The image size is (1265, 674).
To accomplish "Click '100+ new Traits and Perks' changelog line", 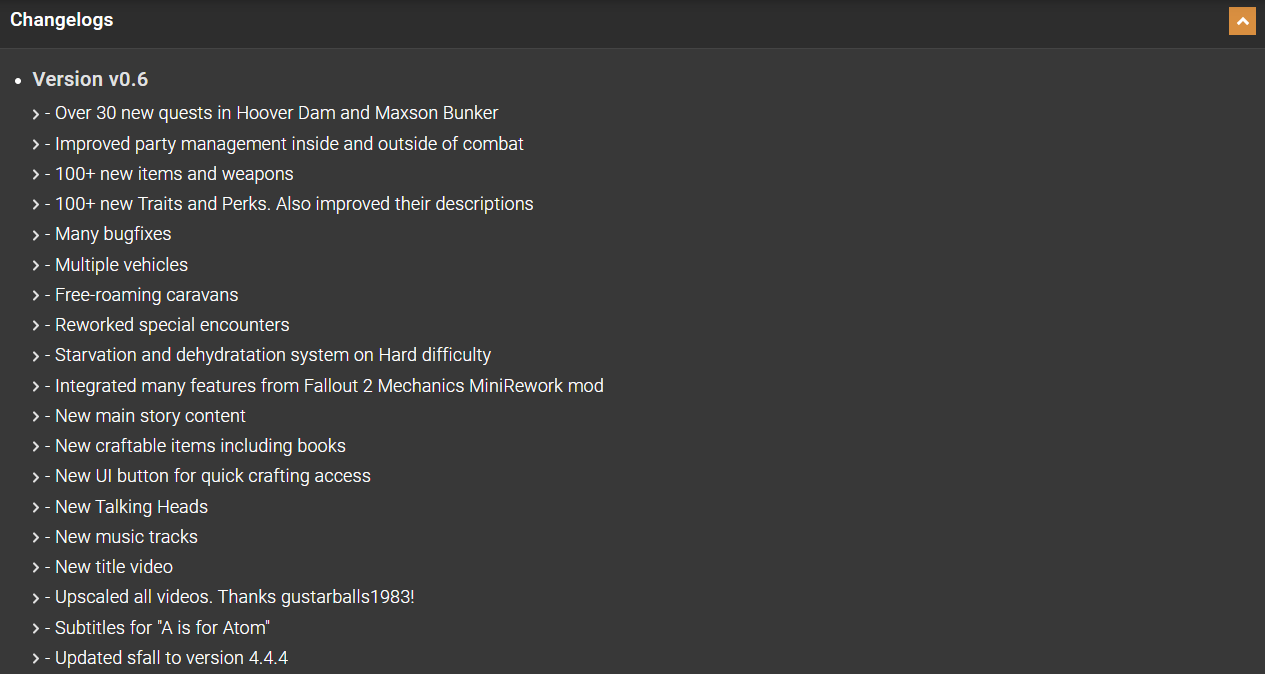I will click(x=294, y=204).
